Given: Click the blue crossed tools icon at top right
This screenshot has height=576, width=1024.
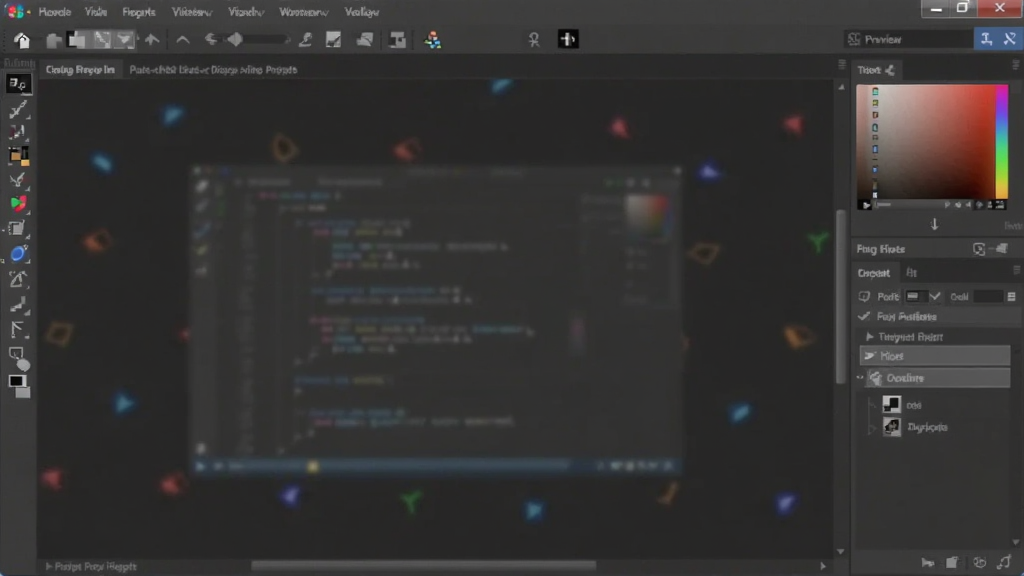Looking at the screenshot, I should pos(1010,39).
